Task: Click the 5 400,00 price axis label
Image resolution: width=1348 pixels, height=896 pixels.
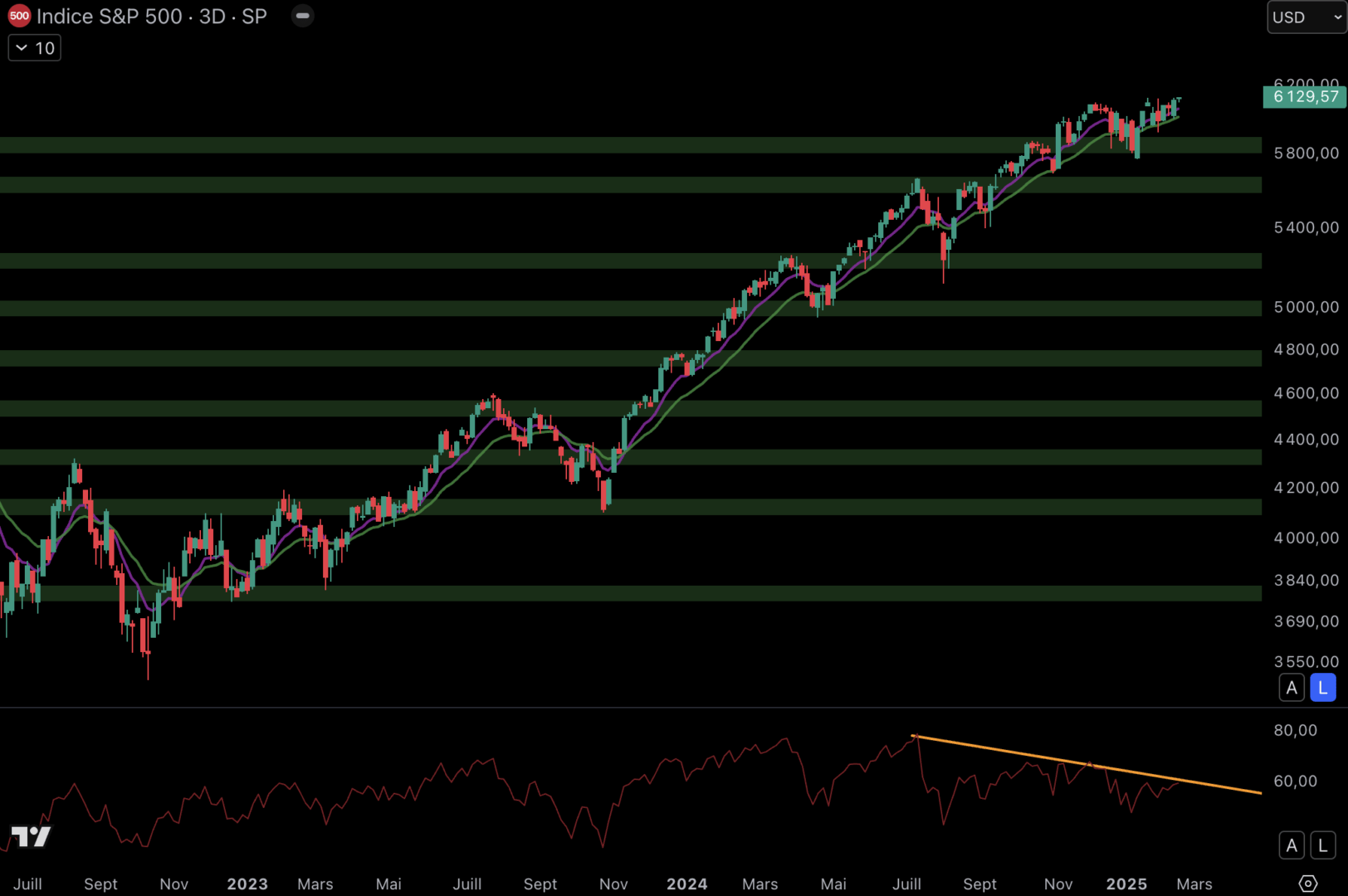Action: [x=1306, y=227]
